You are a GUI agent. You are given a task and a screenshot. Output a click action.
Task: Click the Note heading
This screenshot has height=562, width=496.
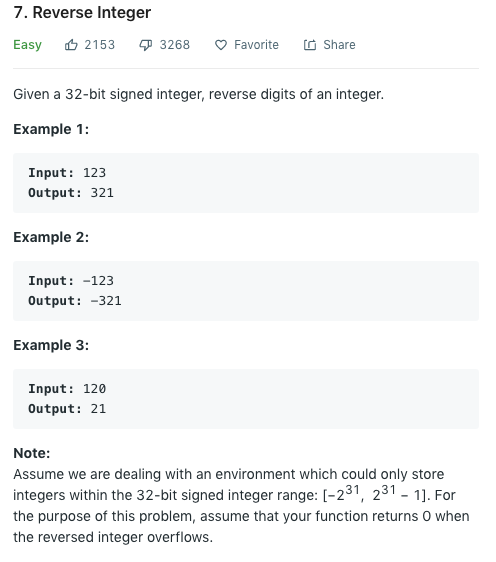[32, 453]
